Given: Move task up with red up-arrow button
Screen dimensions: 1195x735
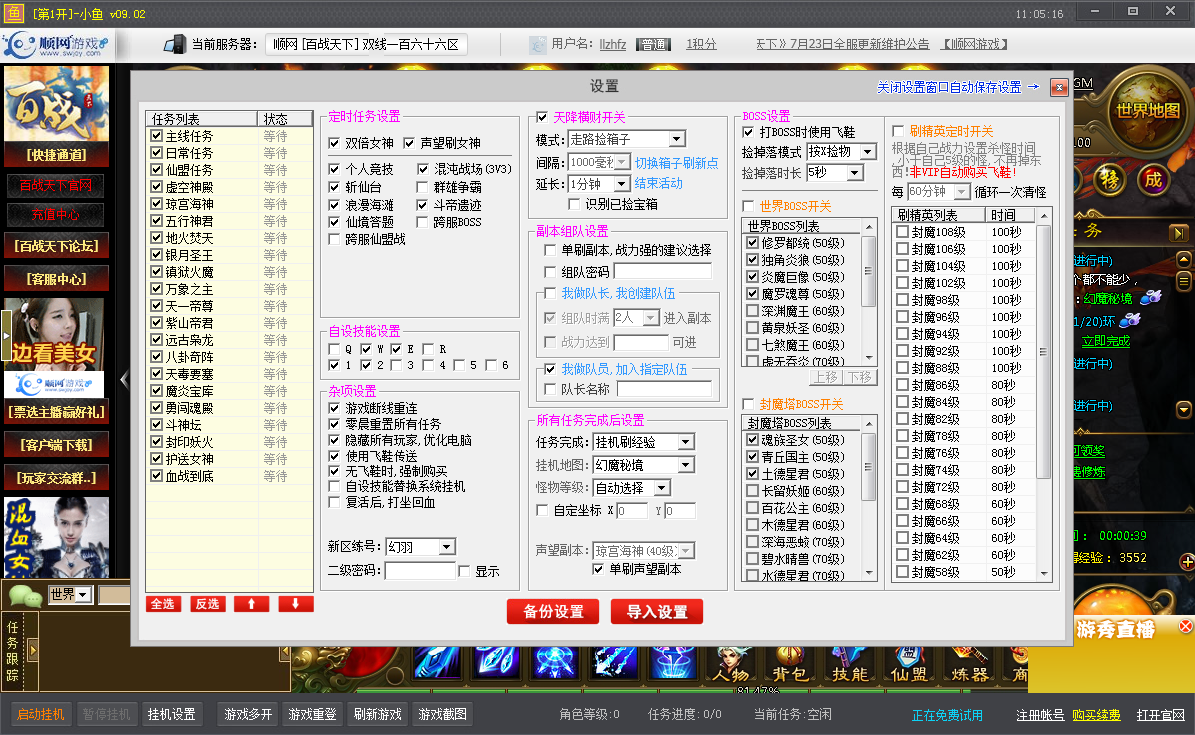Looking at the screenshot, I should click(x=251, y=604).
